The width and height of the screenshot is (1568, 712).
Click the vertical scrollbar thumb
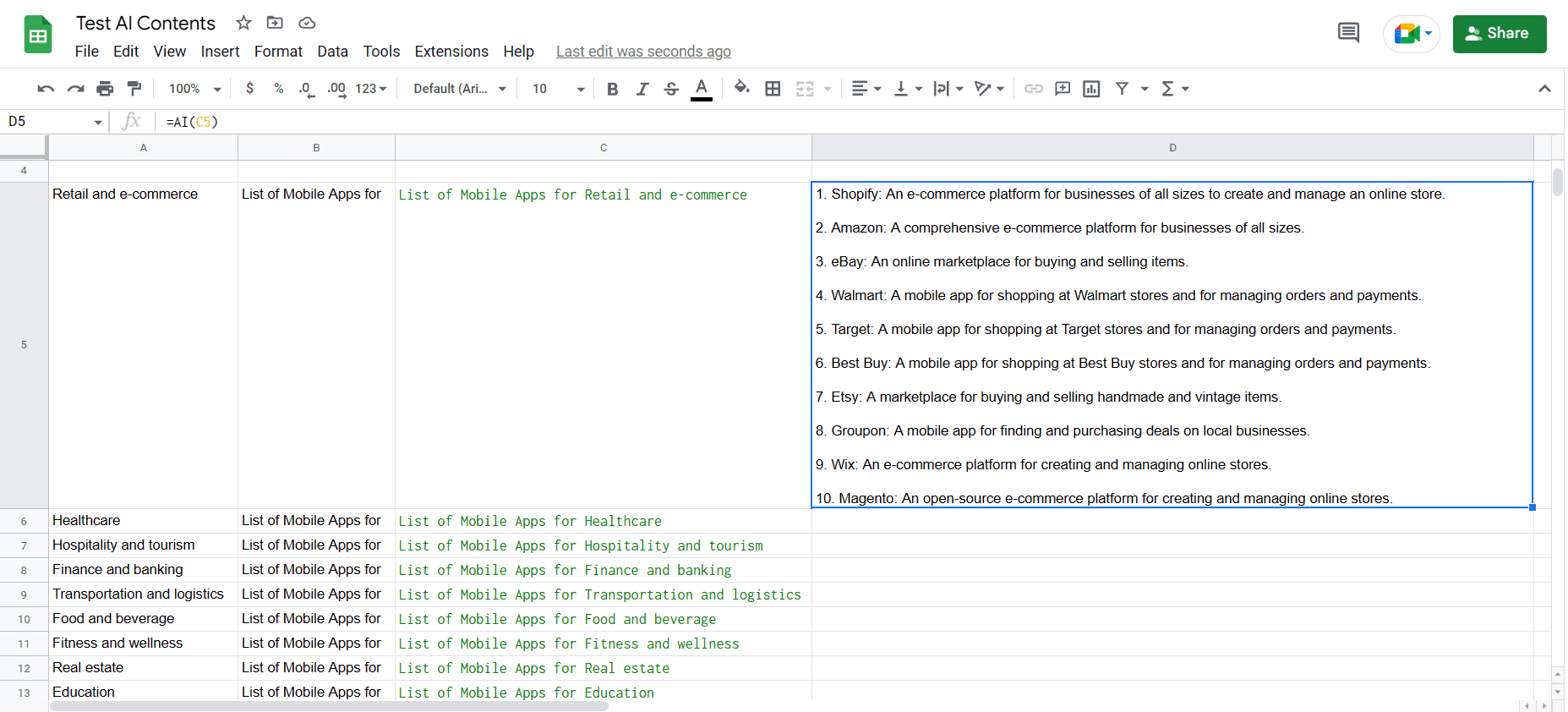(x=1558, y=182)
